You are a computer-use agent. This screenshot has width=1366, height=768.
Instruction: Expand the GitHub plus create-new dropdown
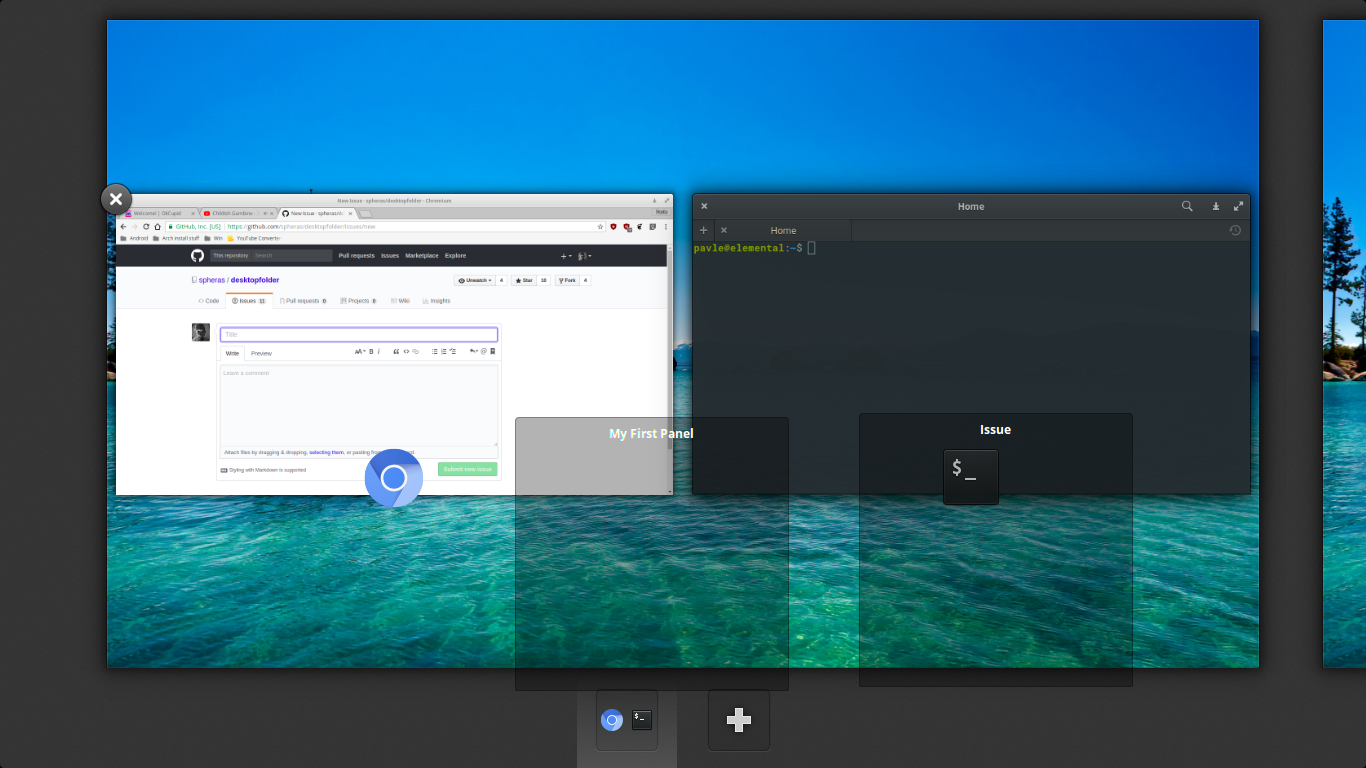[566, 256]
